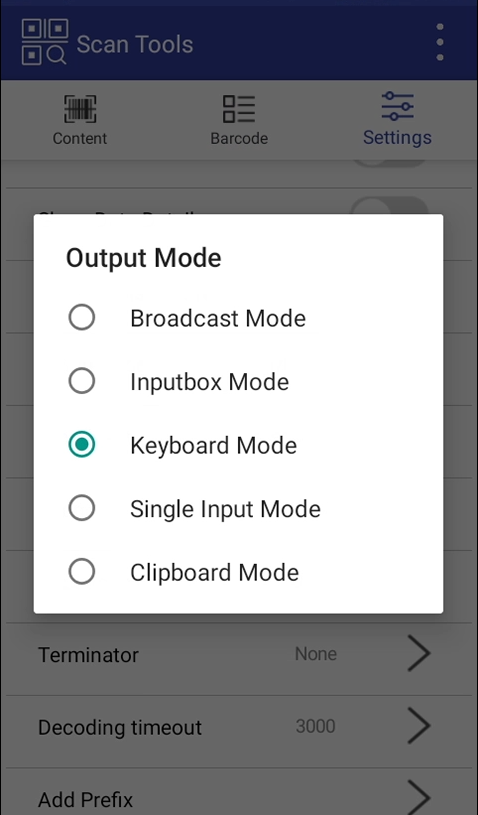Tap the Content barcode icon

pos(80,109)
